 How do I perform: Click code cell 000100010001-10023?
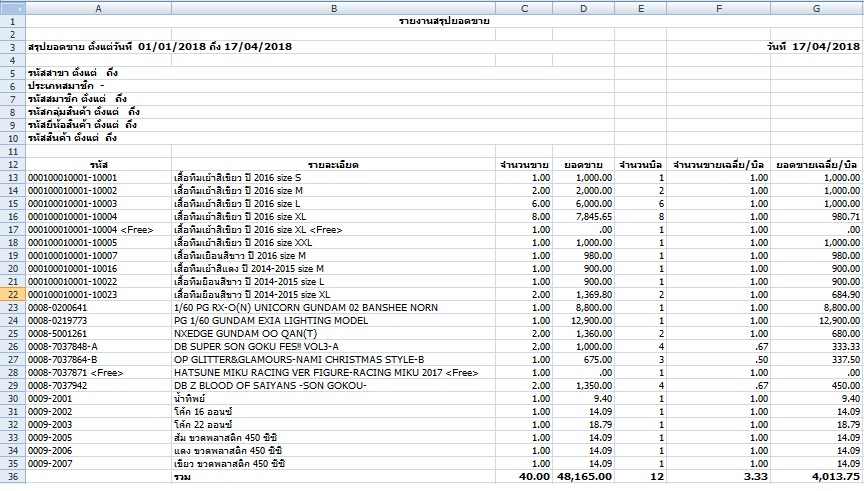pos(99,295)
